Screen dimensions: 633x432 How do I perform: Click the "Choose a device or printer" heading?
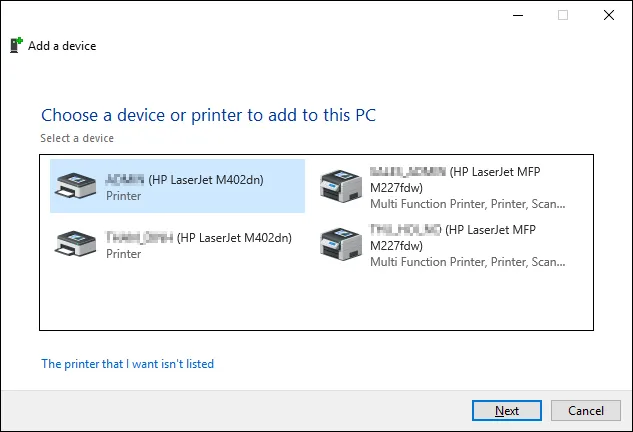(x=208, y=114)
